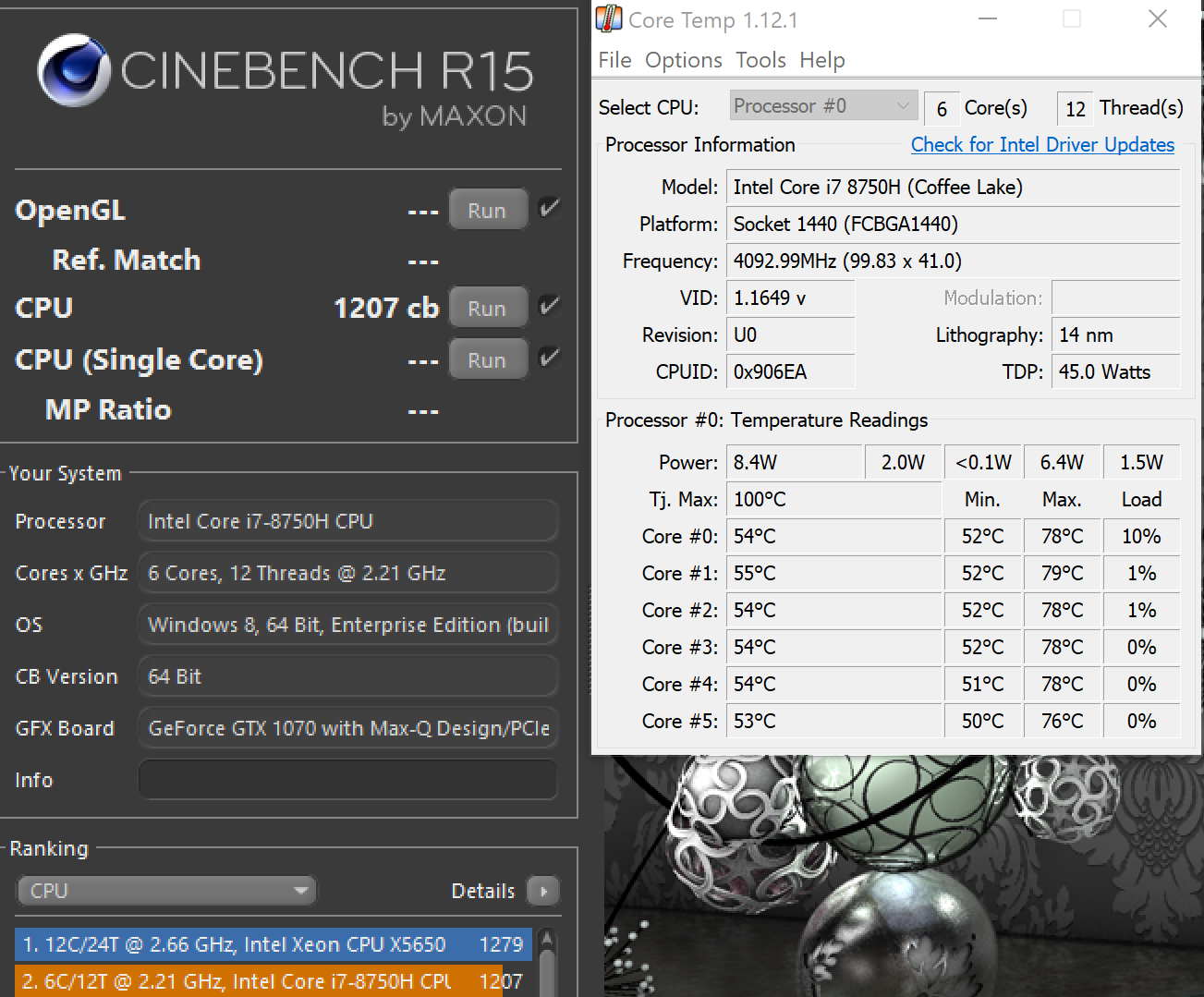1204x997 pixels.
Task: Open the Select CPU Processor #0 dropdown
Action: (823, 106)
